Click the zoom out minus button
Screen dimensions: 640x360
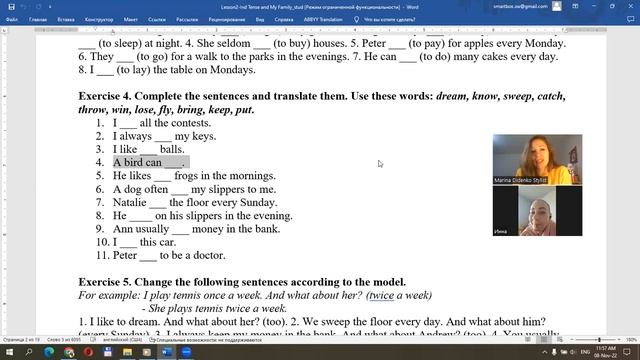point(571,340)
